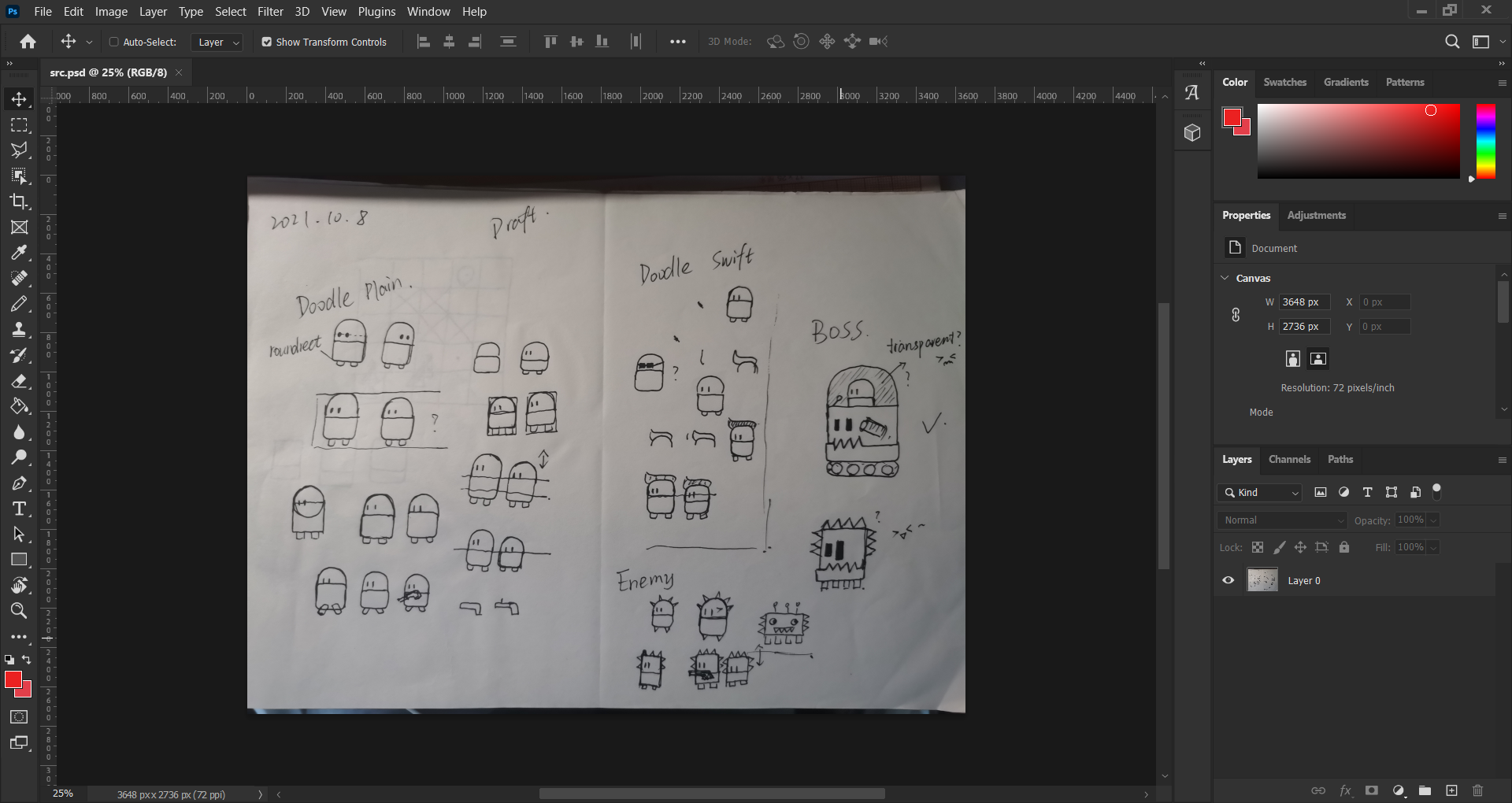Switch to the Swatches panel tab
This screenshot has height=803, width=1512.
1284,82
